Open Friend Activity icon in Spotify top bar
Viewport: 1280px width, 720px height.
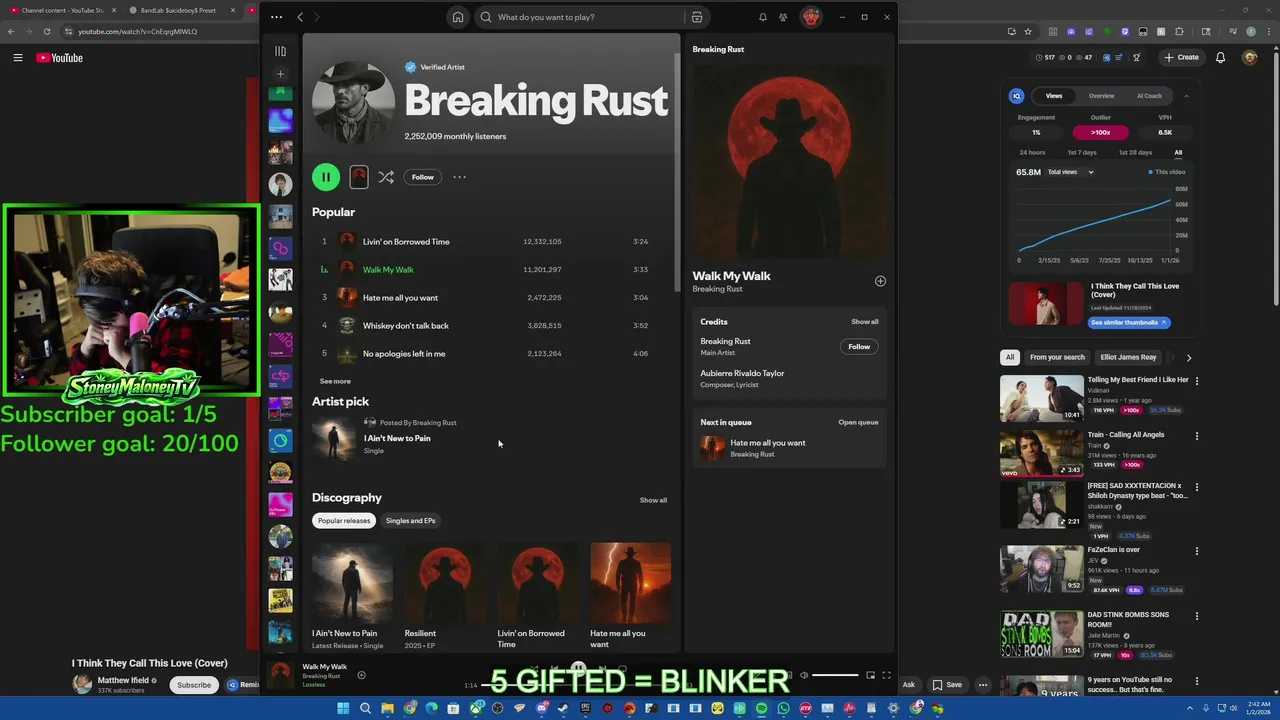[783, 17]
